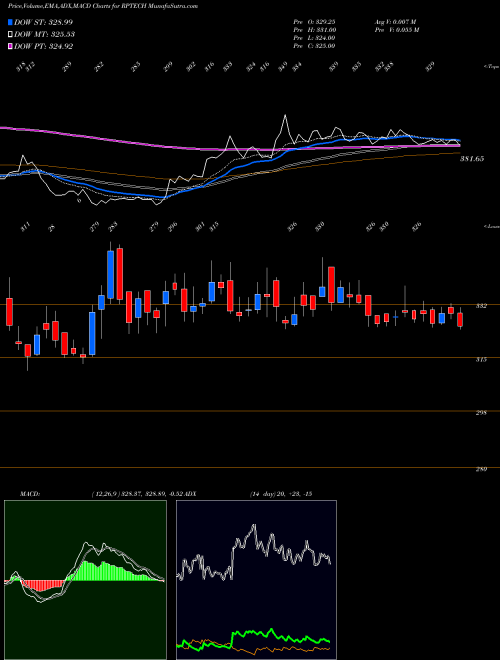500x660 pixels.
Task: Select the 'DOW MT: 325.53' legend text
Action: pyautogui.click(x=45, y=35)
